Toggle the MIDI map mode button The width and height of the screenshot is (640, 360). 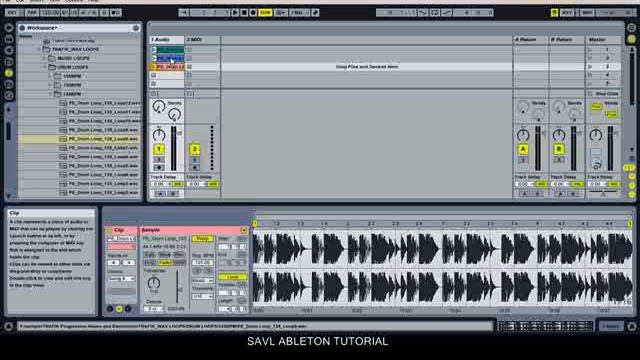(587, 13)
